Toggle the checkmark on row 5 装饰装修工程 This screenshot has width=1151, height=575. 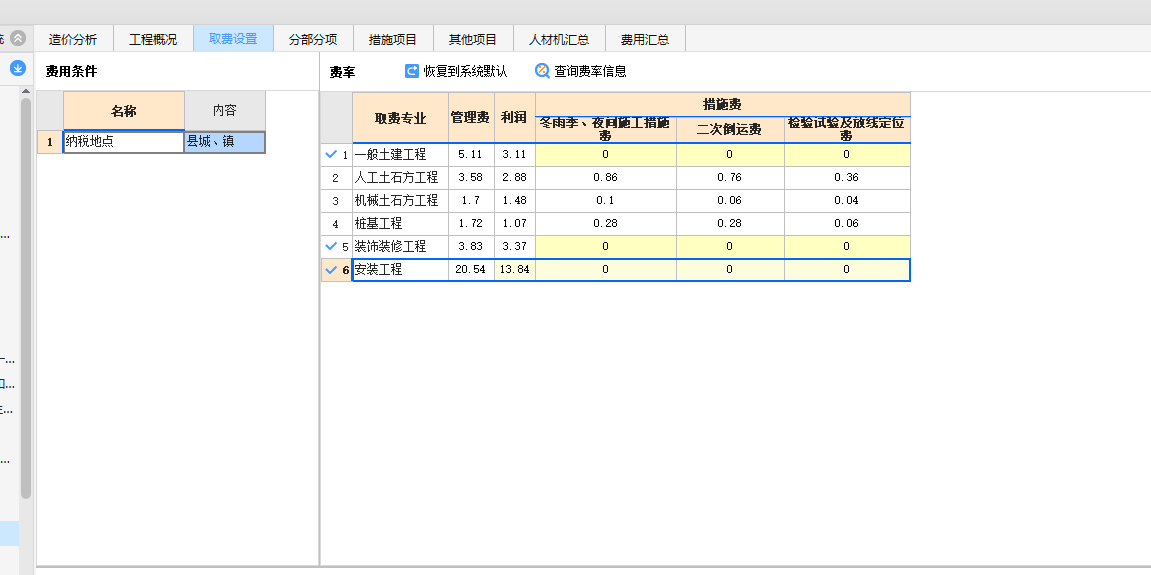331,246
